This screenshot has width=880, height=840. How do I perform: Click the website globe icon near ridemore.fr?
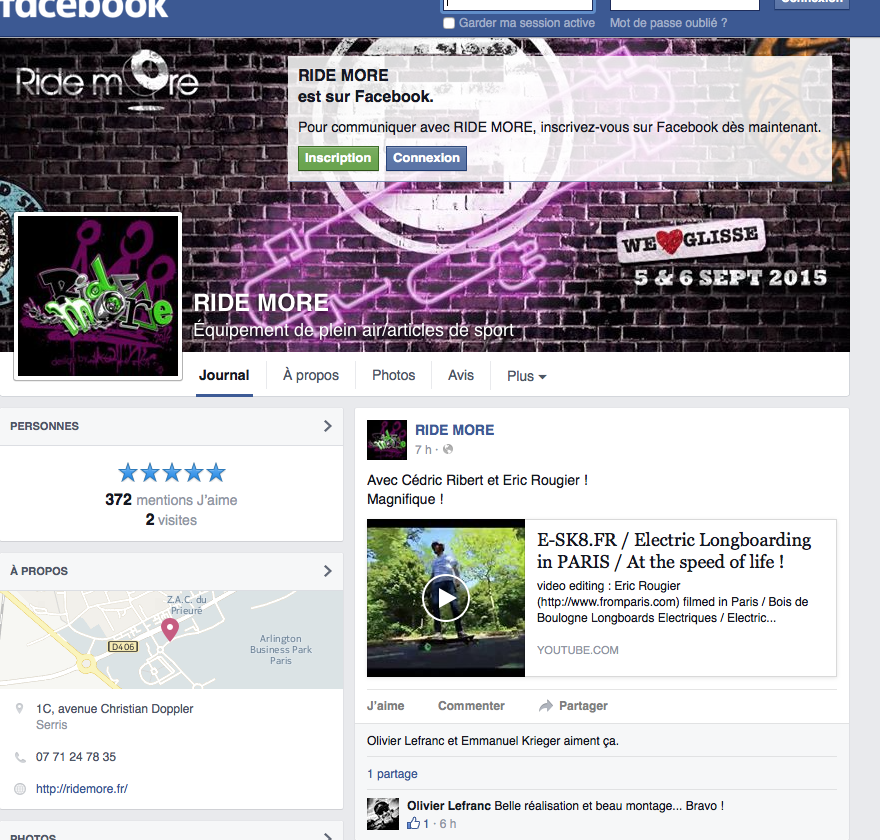point(20,789)
